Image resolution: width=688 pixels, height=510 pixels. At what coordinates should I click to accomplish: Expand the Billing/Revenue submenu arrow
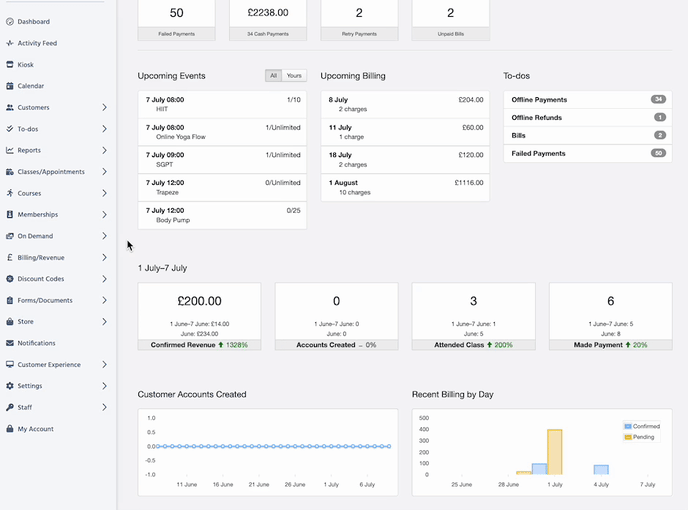[104, 257]
